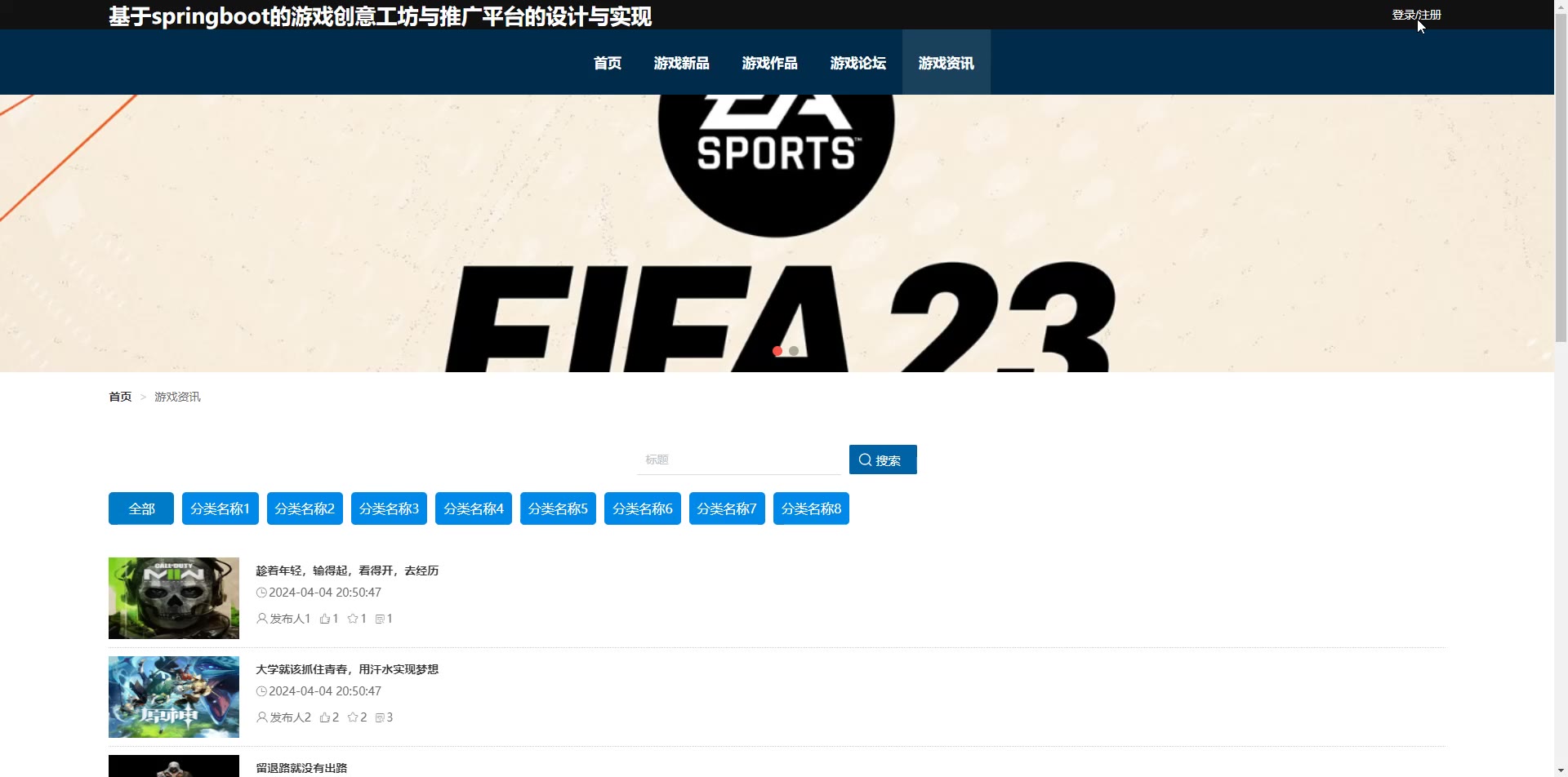
Task: Click the star favorite icon in 发布人1 row
Action: pos(353,619)
